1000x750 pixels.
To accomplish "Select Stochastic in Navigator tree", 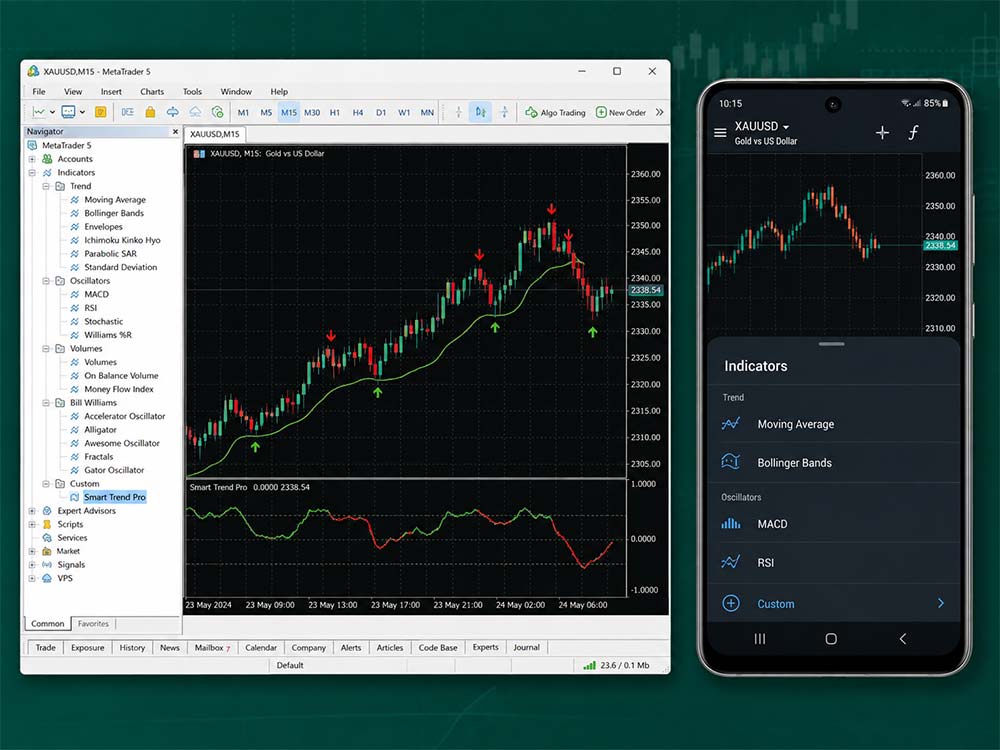I will tap(103, 321).
